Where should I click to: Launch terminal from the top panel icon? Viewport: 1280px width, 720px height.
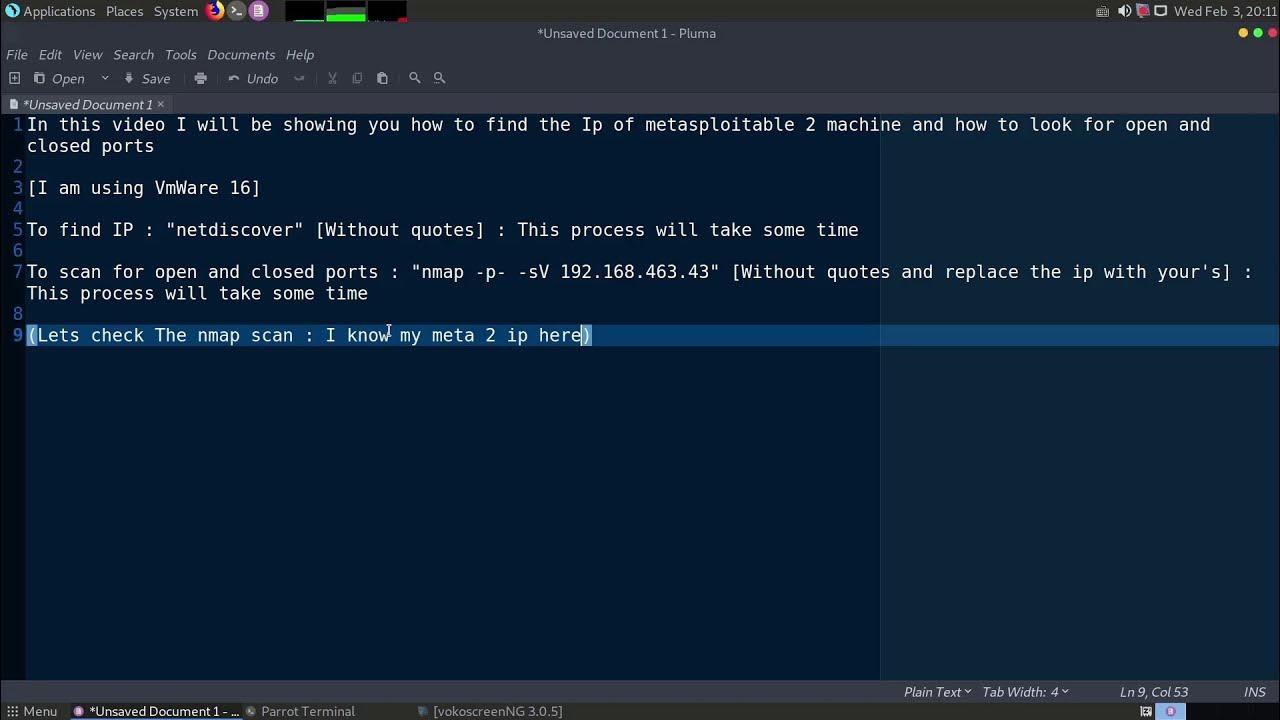[236, 11]
